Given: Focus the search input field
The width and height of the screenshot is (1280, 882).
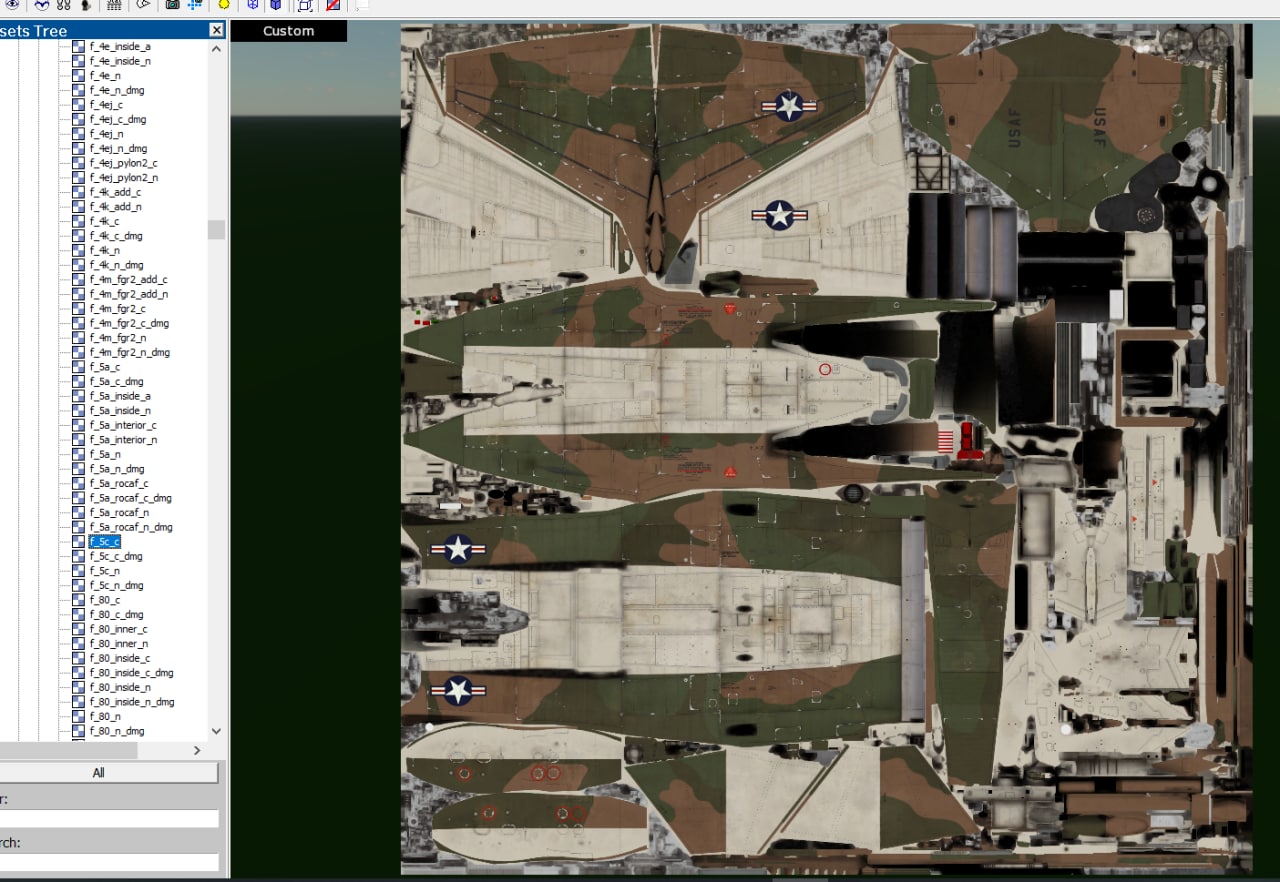Looking at the screenshot, I should (108, 862).
